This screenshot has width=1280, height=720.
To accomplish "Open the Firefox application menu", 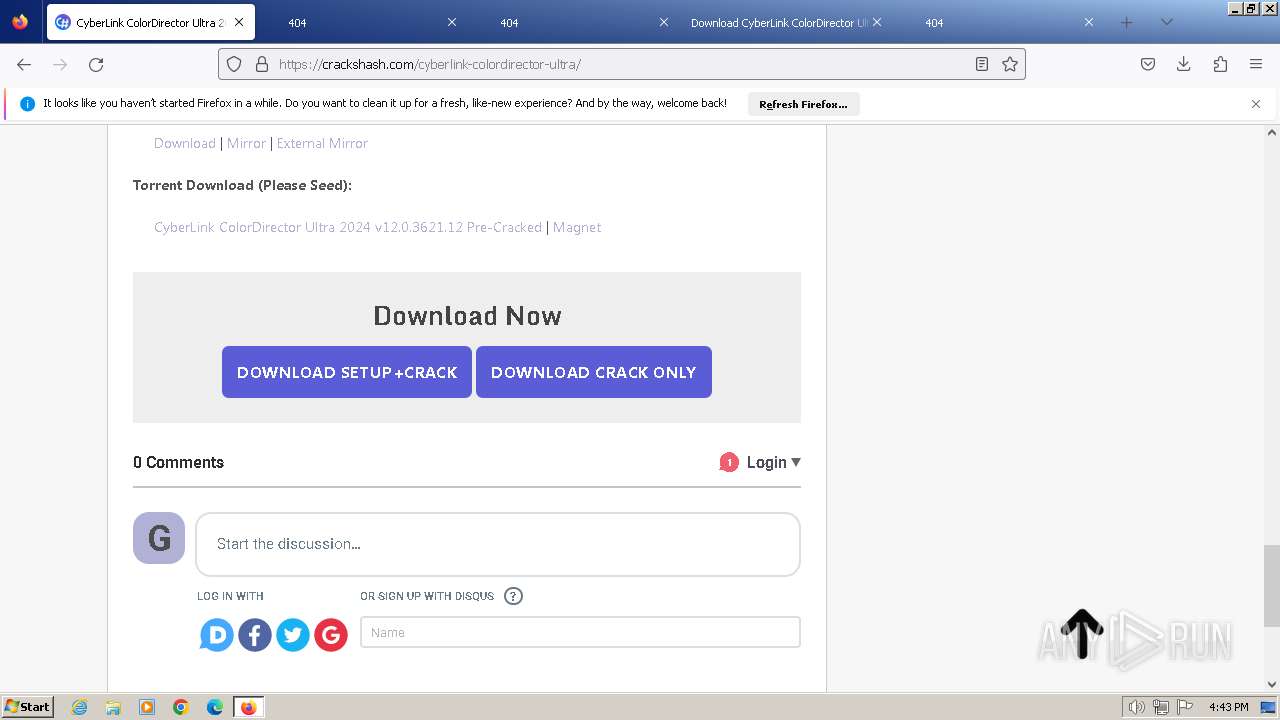I will pos(1256,64).
